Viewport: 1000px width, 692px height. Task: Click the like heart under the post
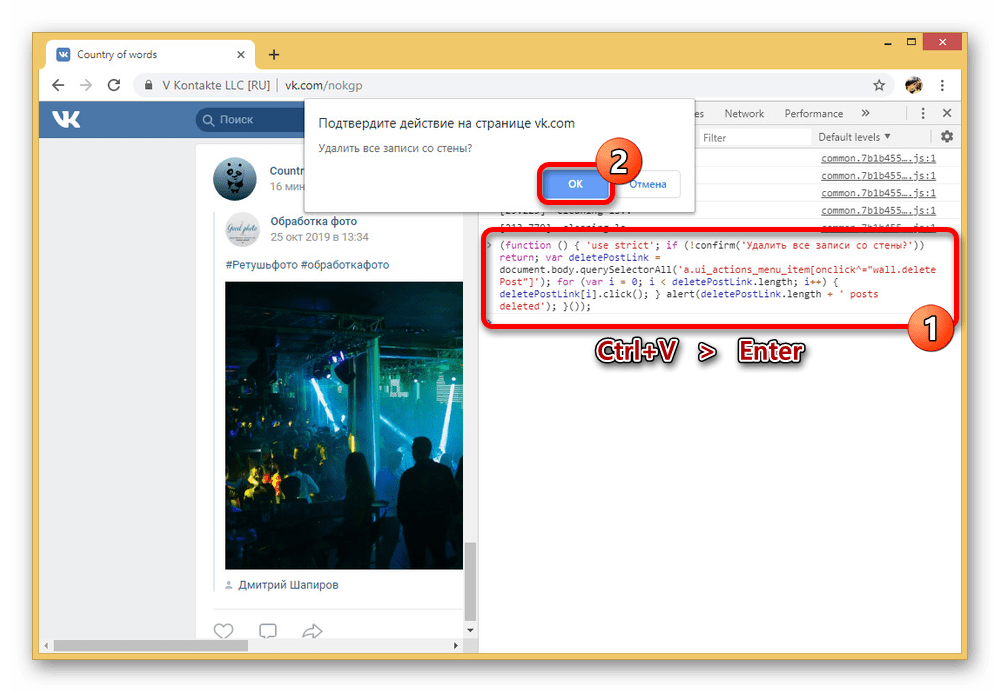coord(223,631)
